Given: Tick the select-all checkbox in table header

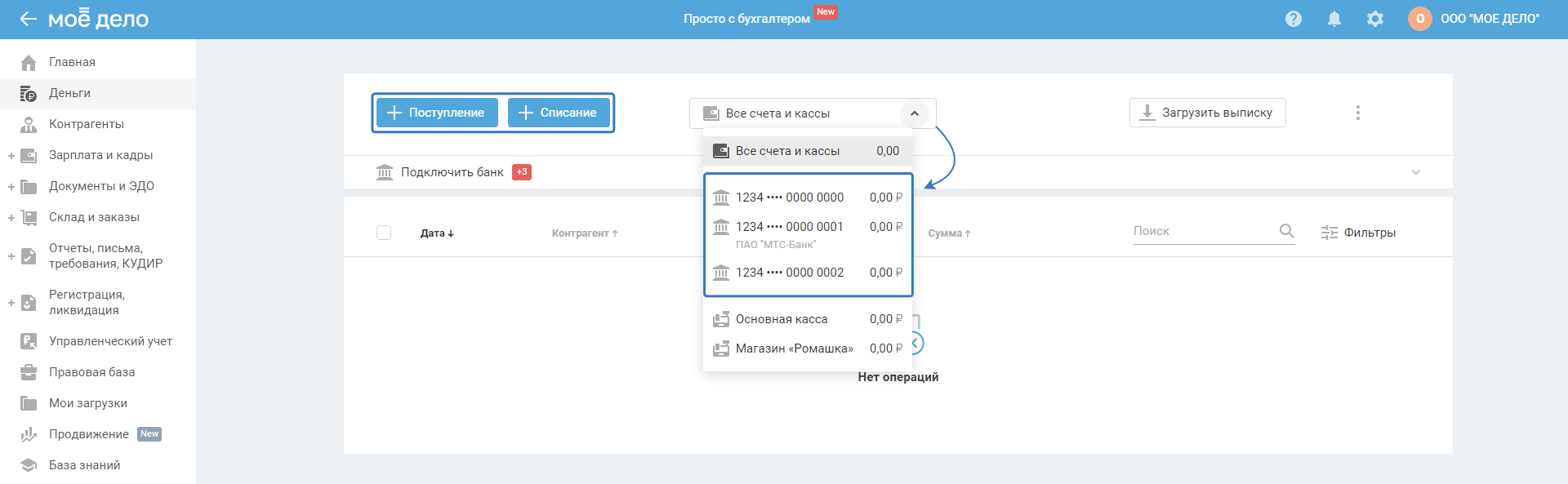Looking at the screenshot, I should [x=384, y=233].
